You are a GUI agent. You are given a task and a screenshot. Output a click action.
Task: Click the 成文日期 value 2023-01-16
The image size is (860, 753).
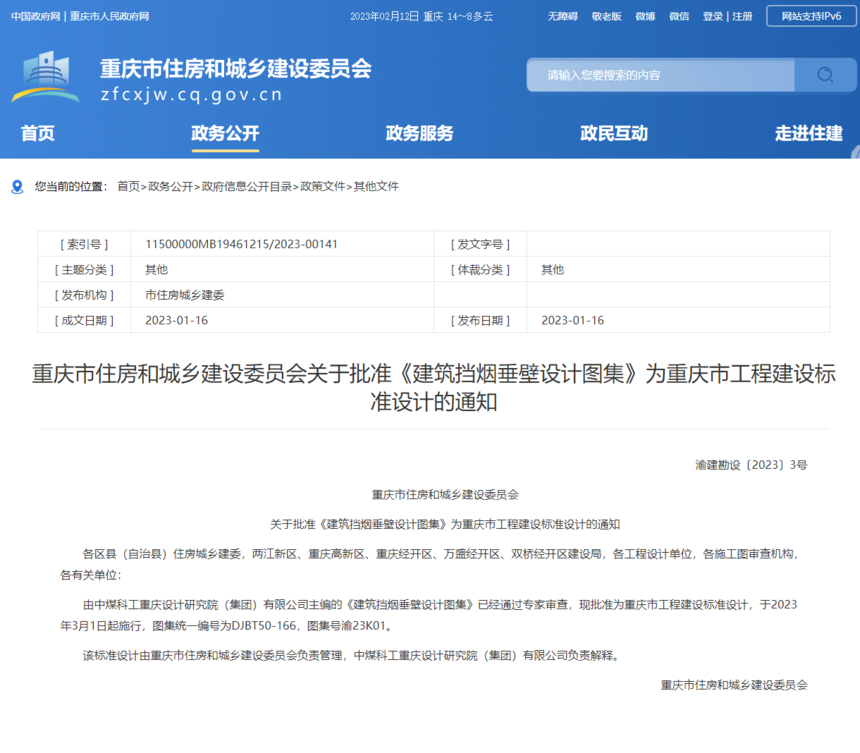(x=177, y=320)
